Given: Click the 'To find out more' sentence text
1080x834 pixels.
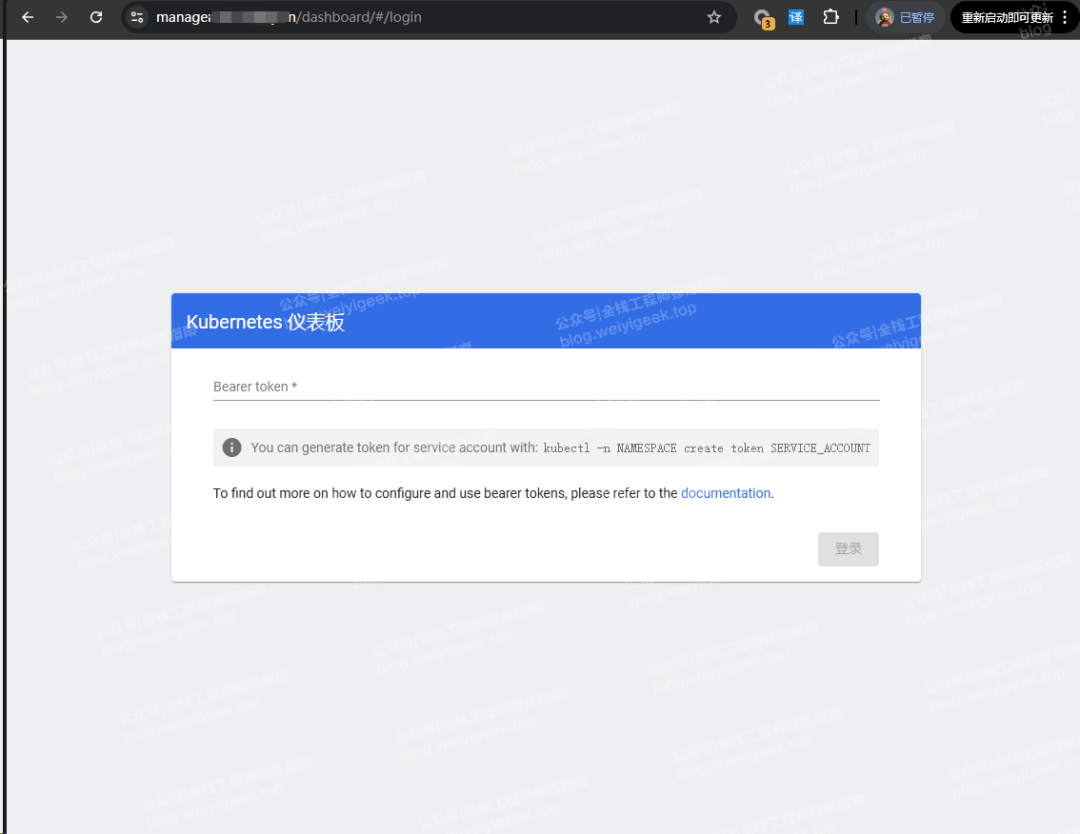Looking at the screenshot, I should pyautogui.click(x=493, y=493).
